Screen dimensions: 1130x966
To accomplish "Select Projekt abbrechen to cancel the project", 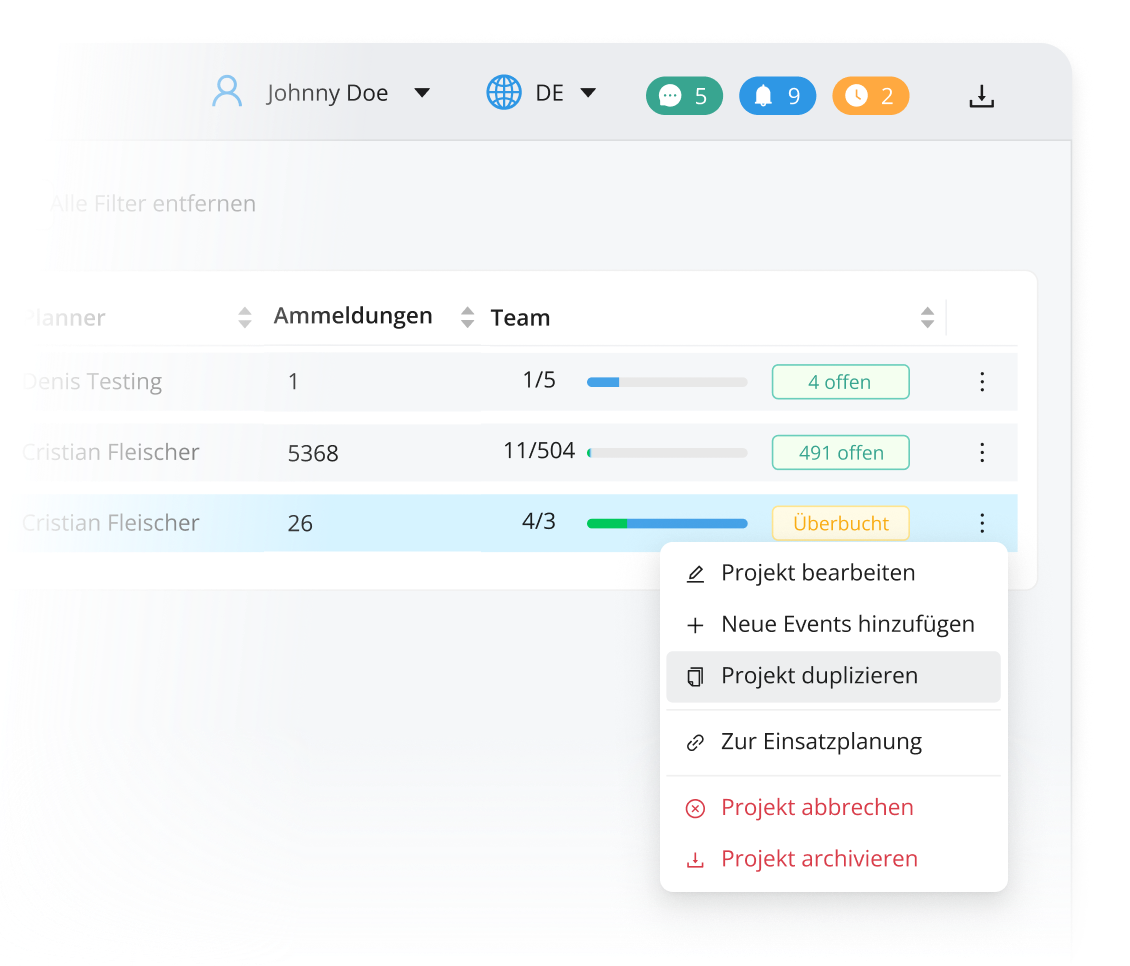I will [x=818, y=807].
